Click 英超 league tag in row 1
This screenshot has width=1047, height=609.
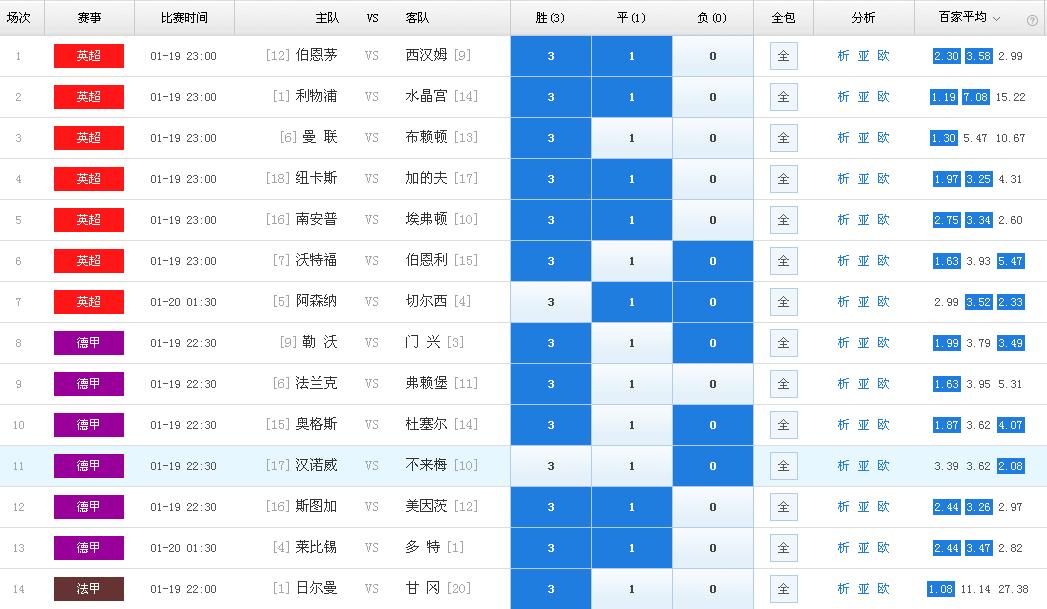89,56
